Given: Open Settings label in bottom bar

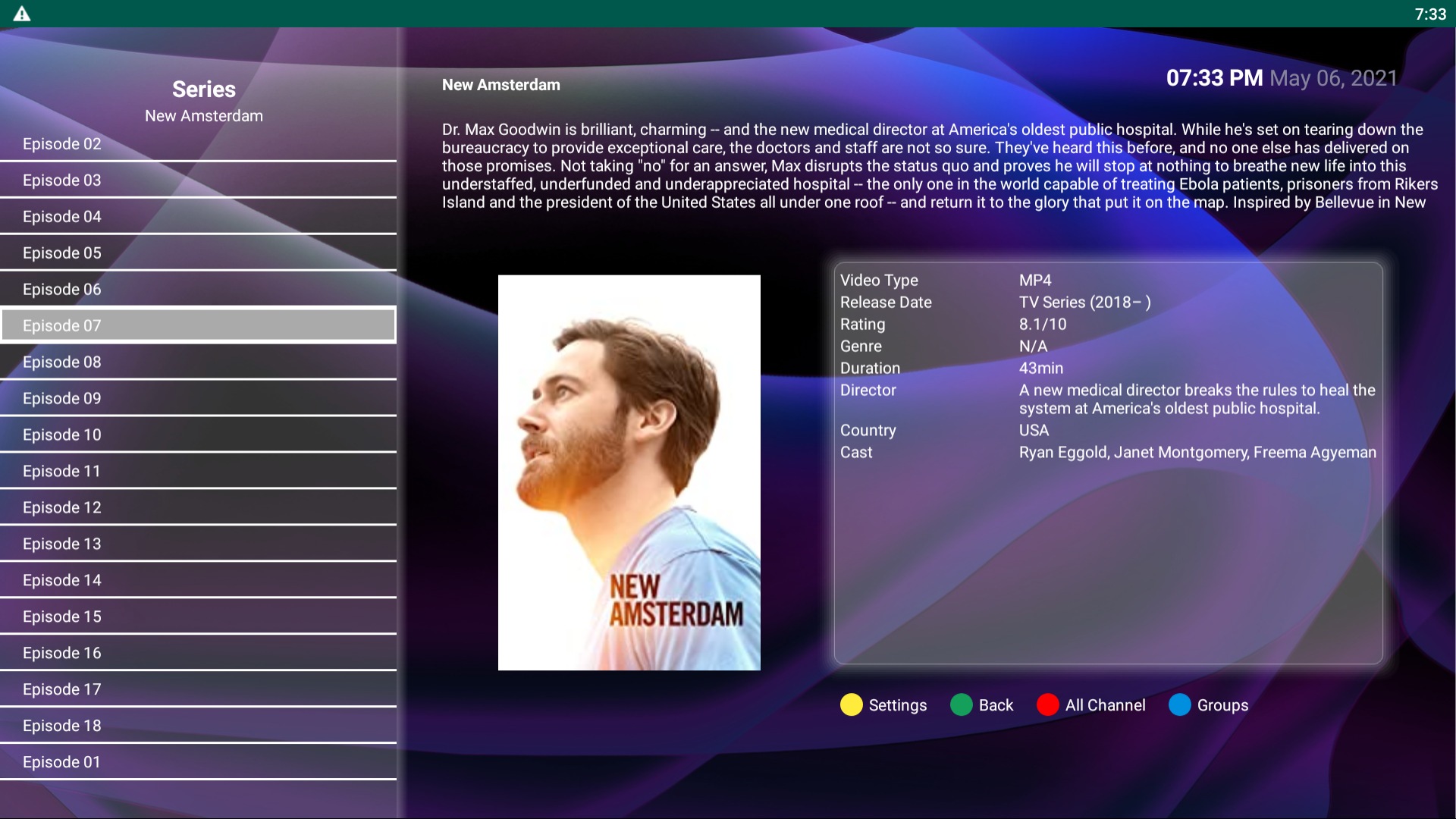Looking at the screenshot, I should point(898,705).
